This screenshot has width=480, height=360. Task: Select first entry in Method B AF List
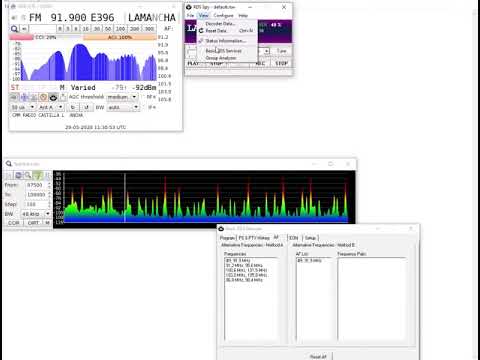(x=309, y=260)
